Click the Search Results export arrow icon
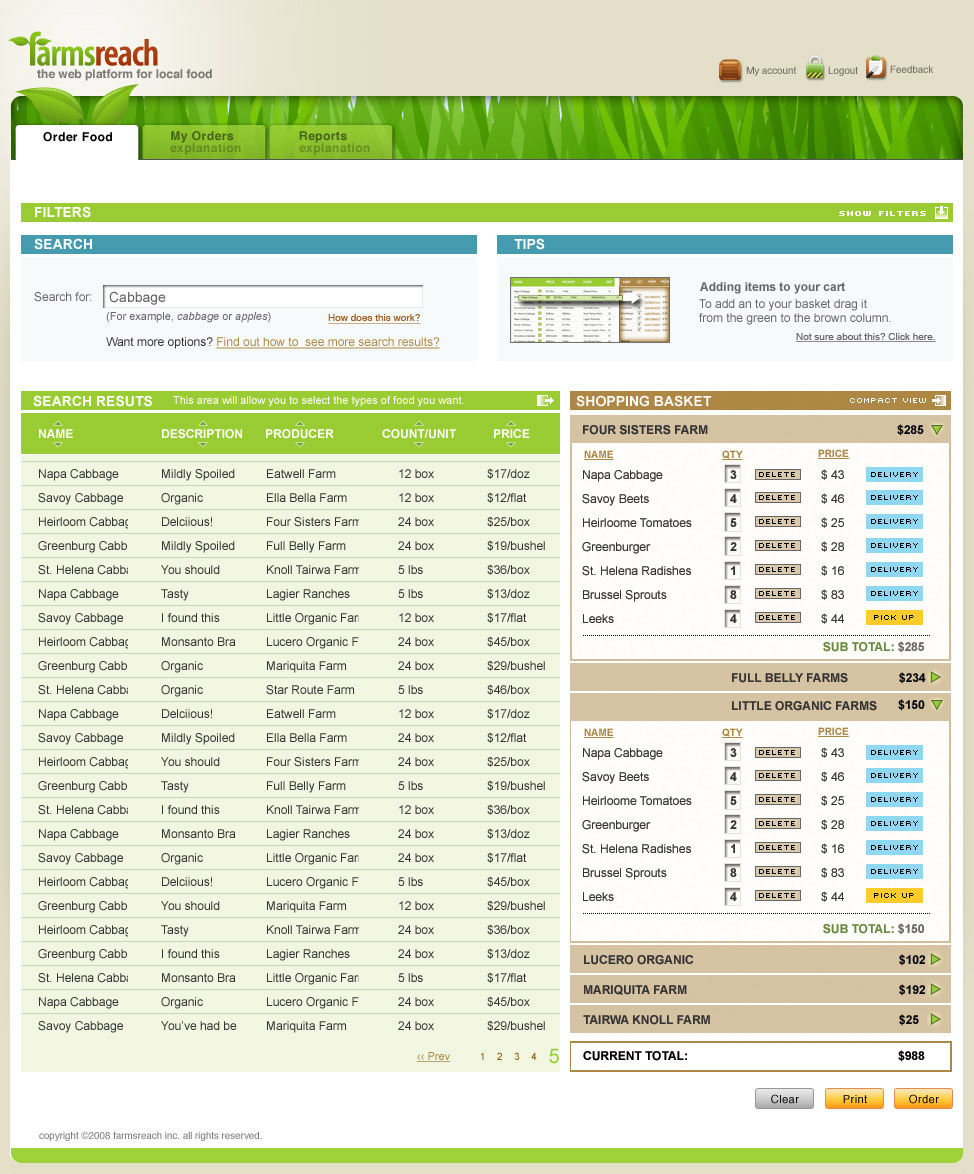This screenshot has width=974, height=1174. [545, 401]
